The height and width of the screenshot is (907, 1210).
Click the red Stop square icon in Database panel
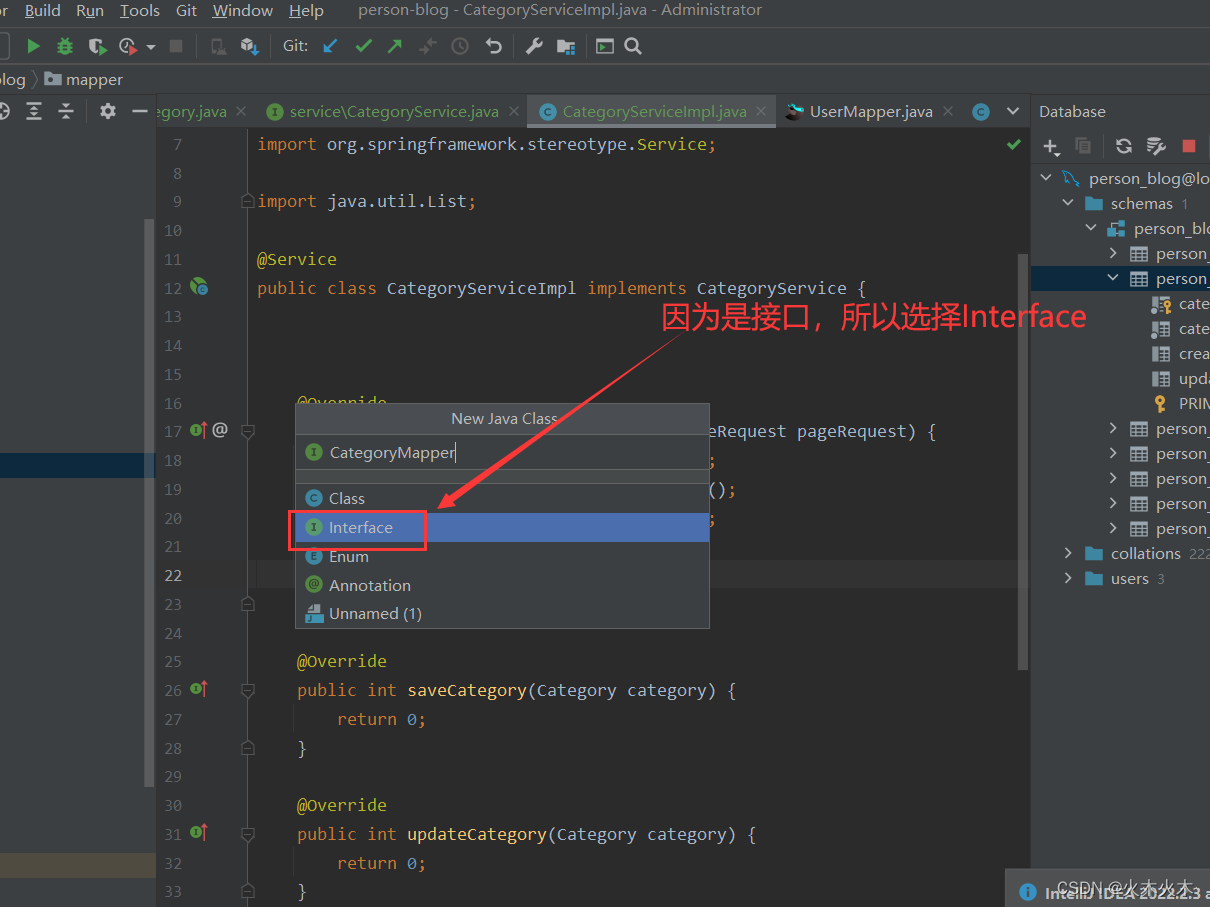1189,146
